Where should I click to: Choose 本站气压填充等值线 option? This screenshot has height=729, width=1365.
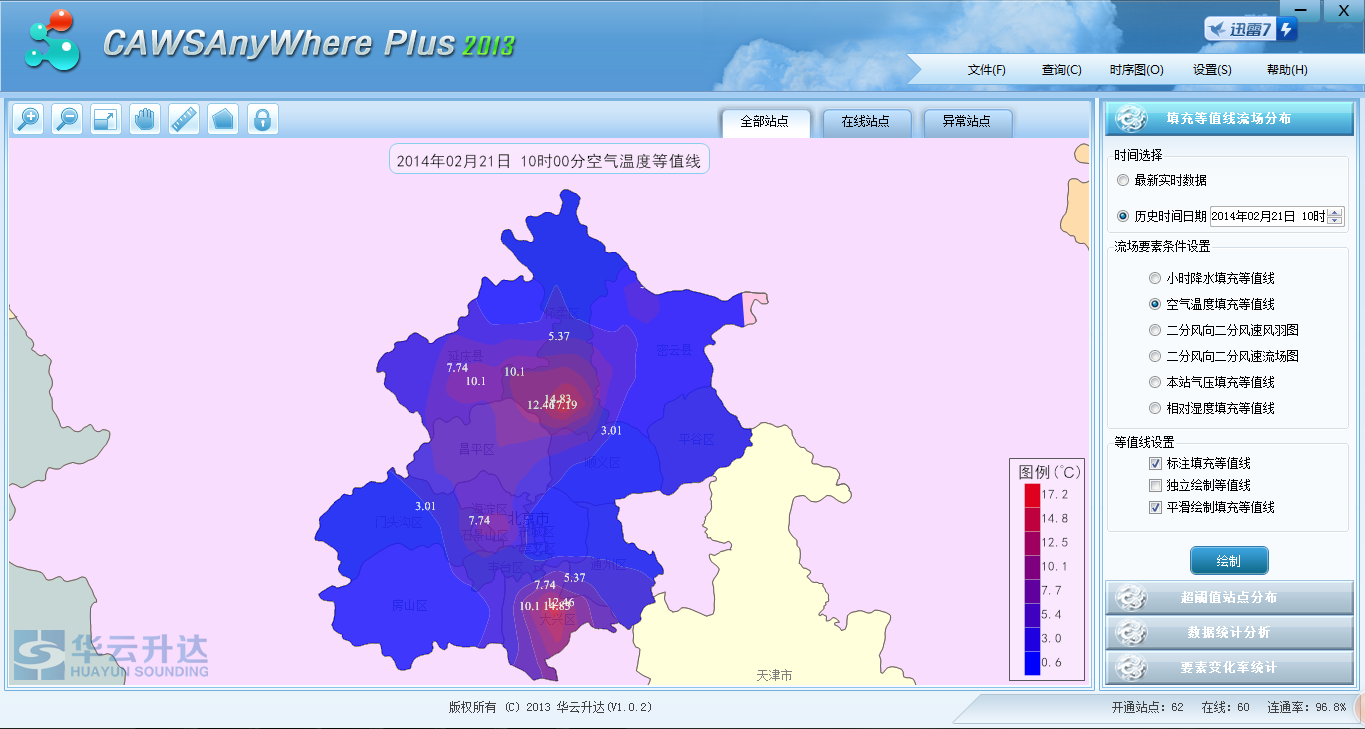1155,382
